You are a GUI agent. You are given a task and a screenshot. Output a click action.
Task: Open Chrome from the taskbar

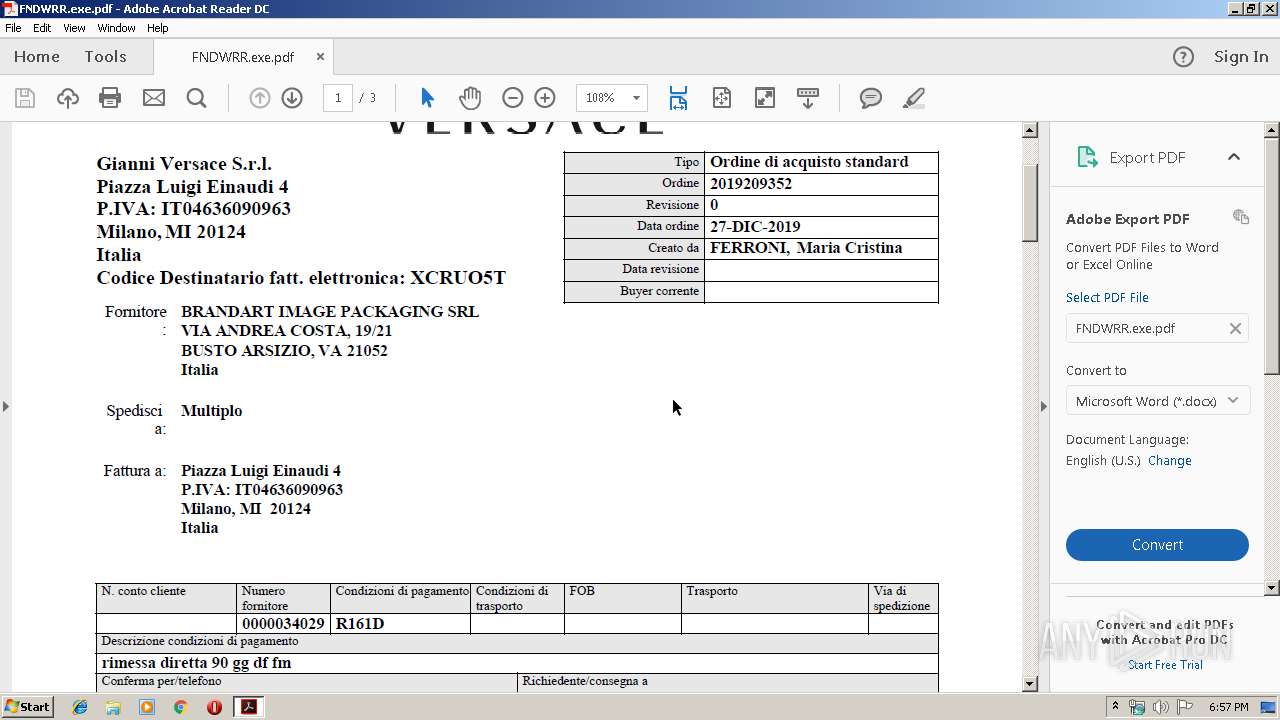tap(180, 707)
